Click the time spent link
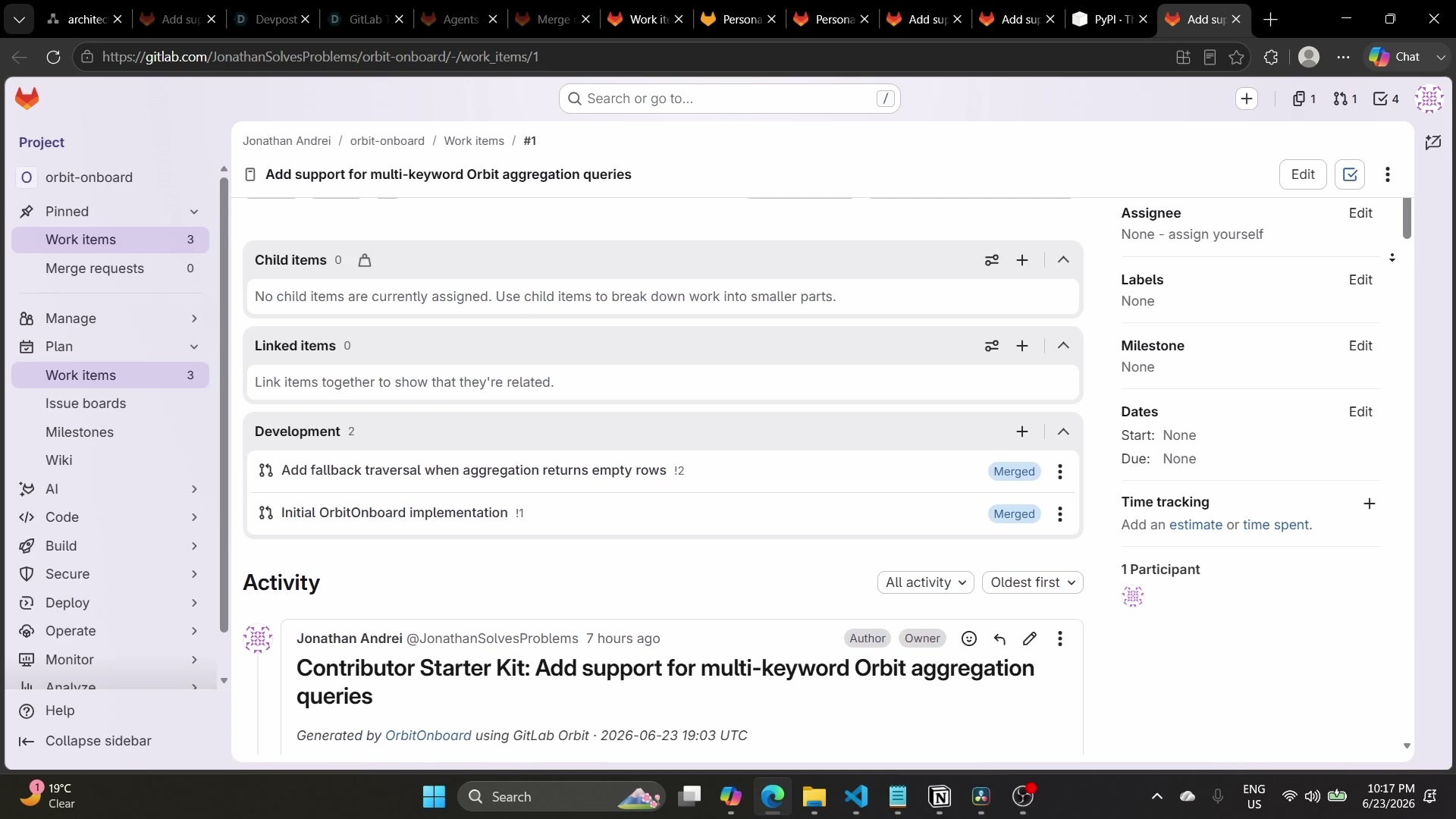Screen dimensions: 1456x819 pos(1276,525)
